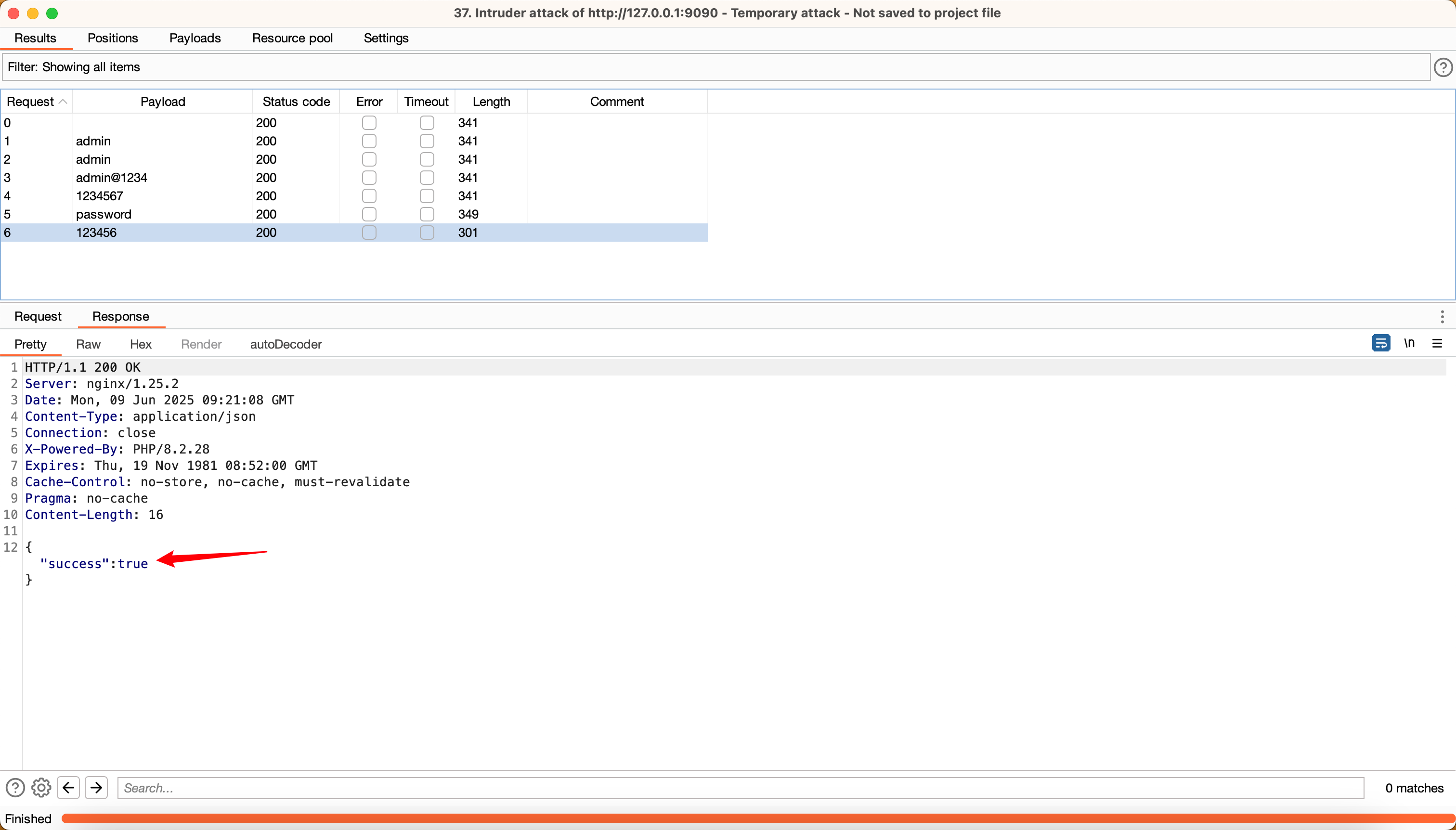Image resolution: width=1456 pixels, height=830 pixels.
Task: Switch to the Request message tab
Action: [38, 316]
